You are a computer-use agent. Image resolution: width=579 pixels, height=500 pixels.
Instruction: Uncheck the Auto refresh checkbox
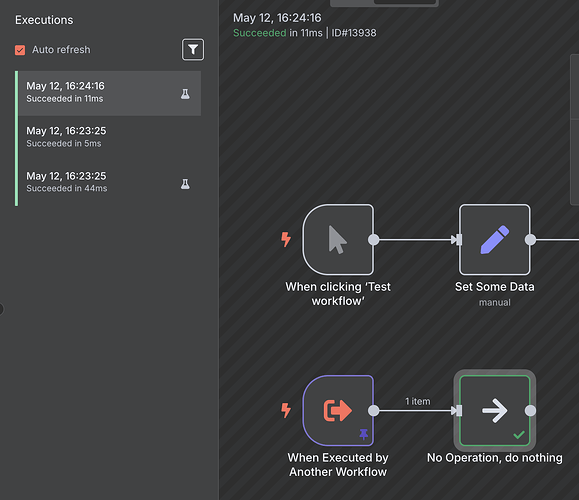point(20,50)
